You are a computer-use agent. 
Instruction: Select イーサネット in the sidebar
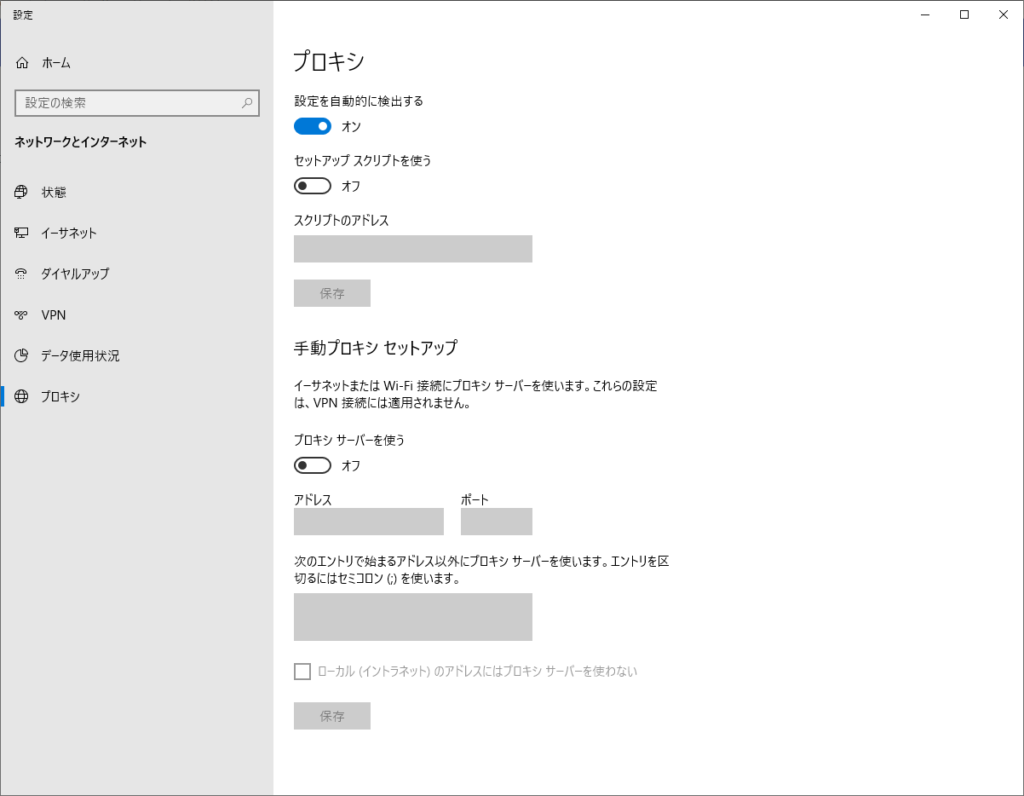tap(69, 233)
